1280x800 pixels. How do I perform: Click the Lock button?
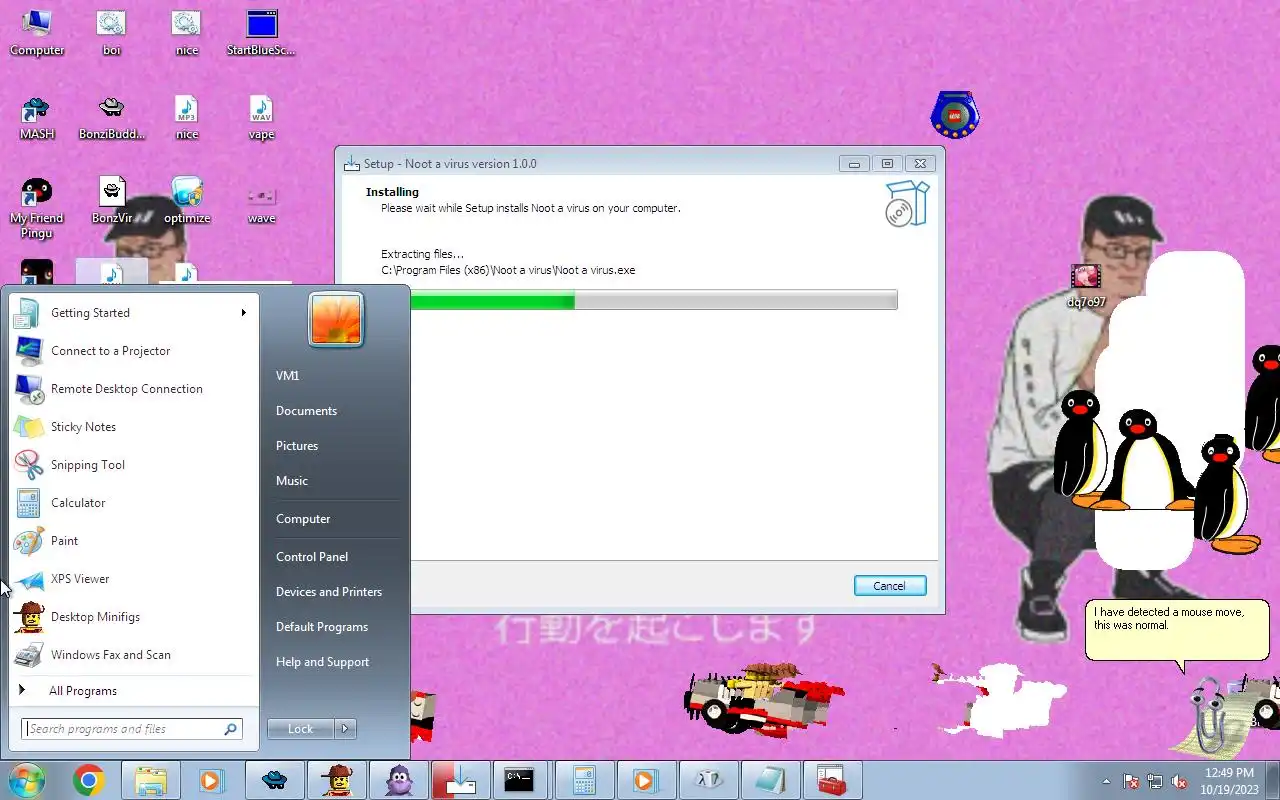301,729
